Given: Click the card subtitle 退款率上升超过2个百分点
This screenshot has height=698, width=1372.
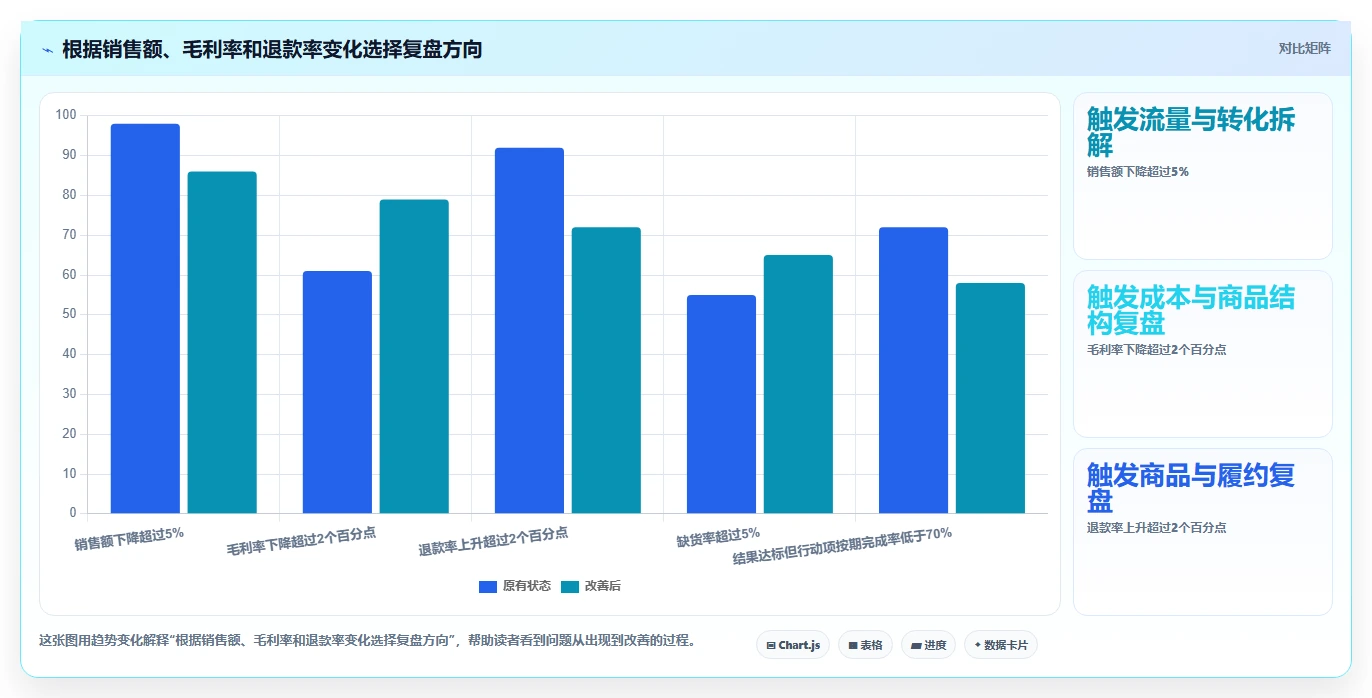Looking at the screenshot, I should click(1157, 528).
